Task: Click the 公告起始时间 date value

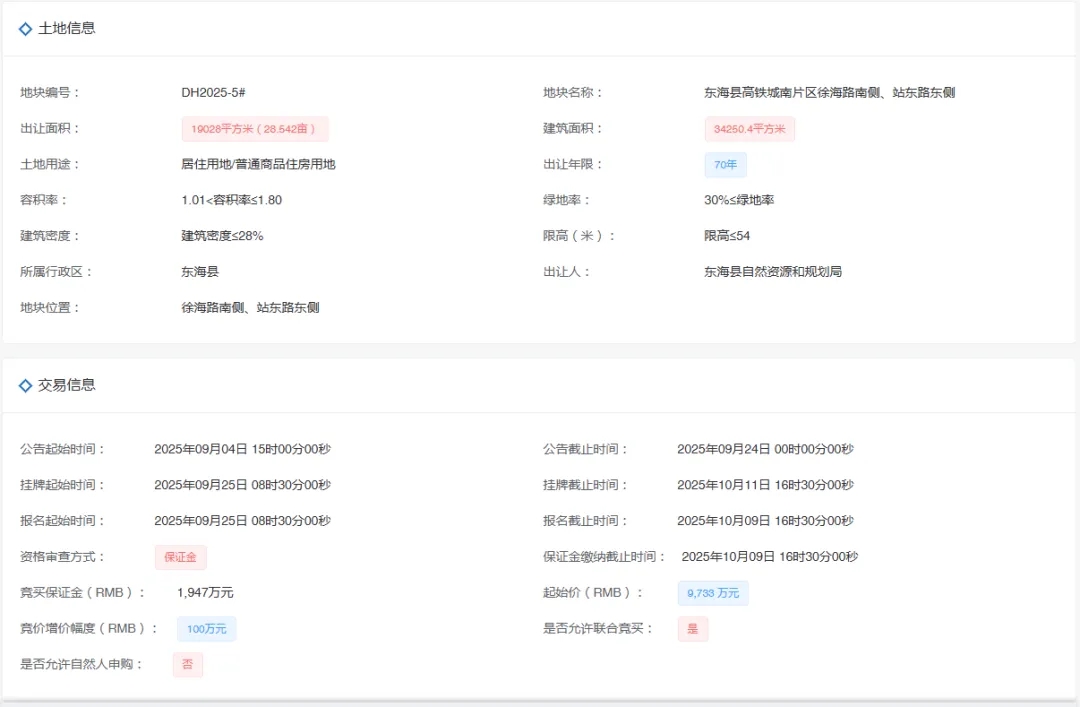Action: coord(242,449)
